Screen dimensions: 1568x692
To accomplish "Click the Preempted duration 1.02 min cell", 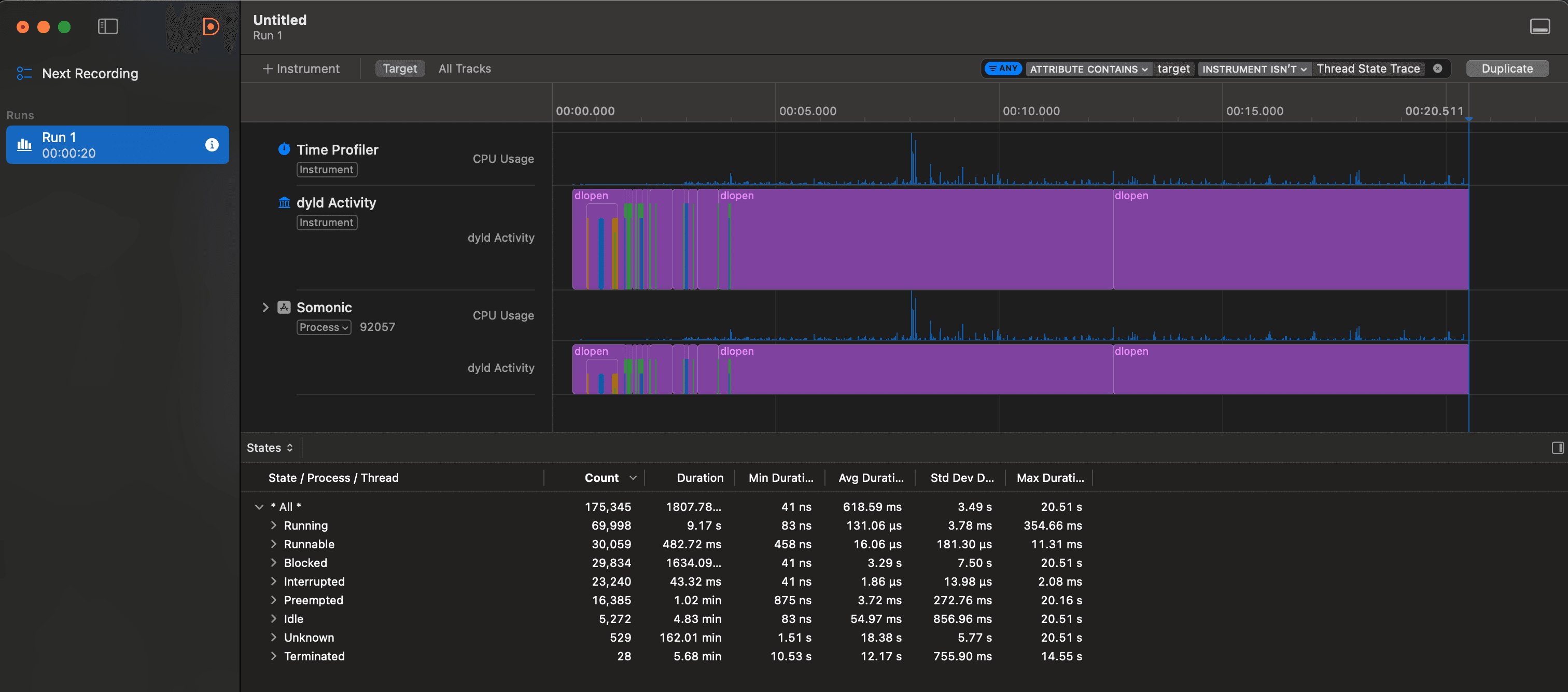I will (697, 601).
